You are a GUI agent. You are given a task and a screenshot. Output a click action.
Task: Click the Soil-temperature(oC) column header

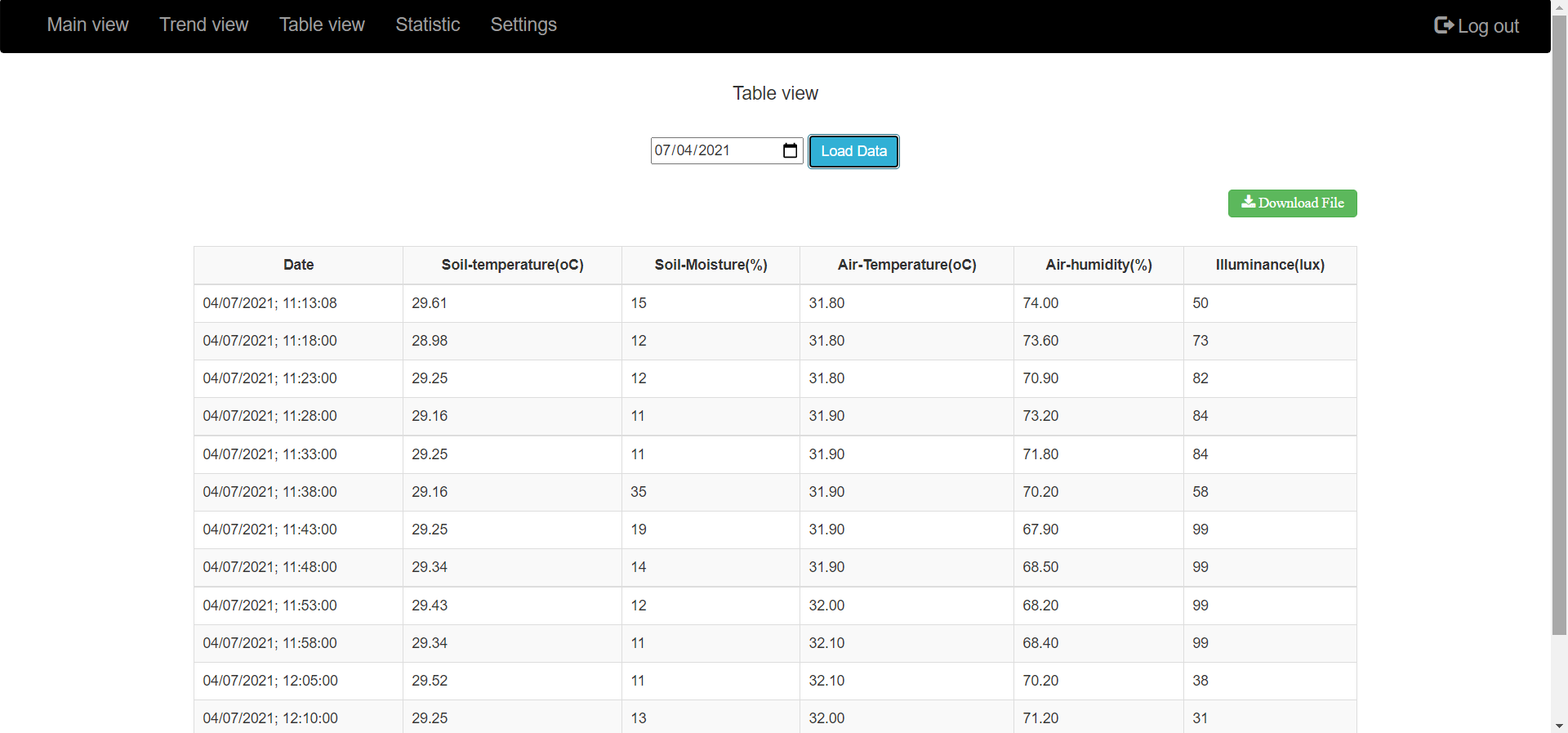click(512, 265)
